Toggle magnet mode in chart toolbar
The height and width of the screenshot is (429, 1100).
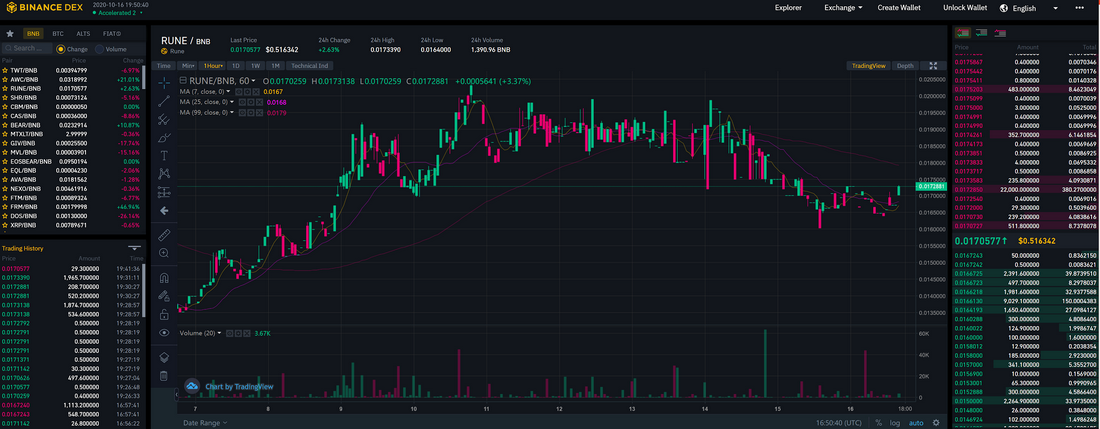pos(164,277)
